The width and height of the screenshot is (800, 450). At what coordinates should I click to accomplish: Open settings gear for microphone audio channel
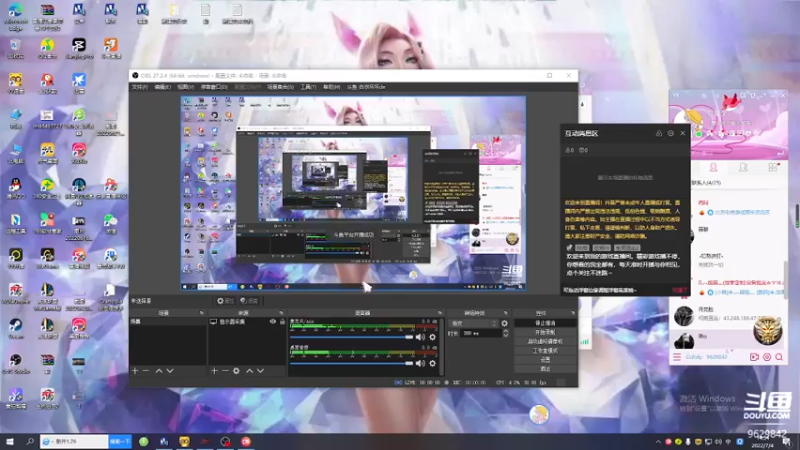433,337
